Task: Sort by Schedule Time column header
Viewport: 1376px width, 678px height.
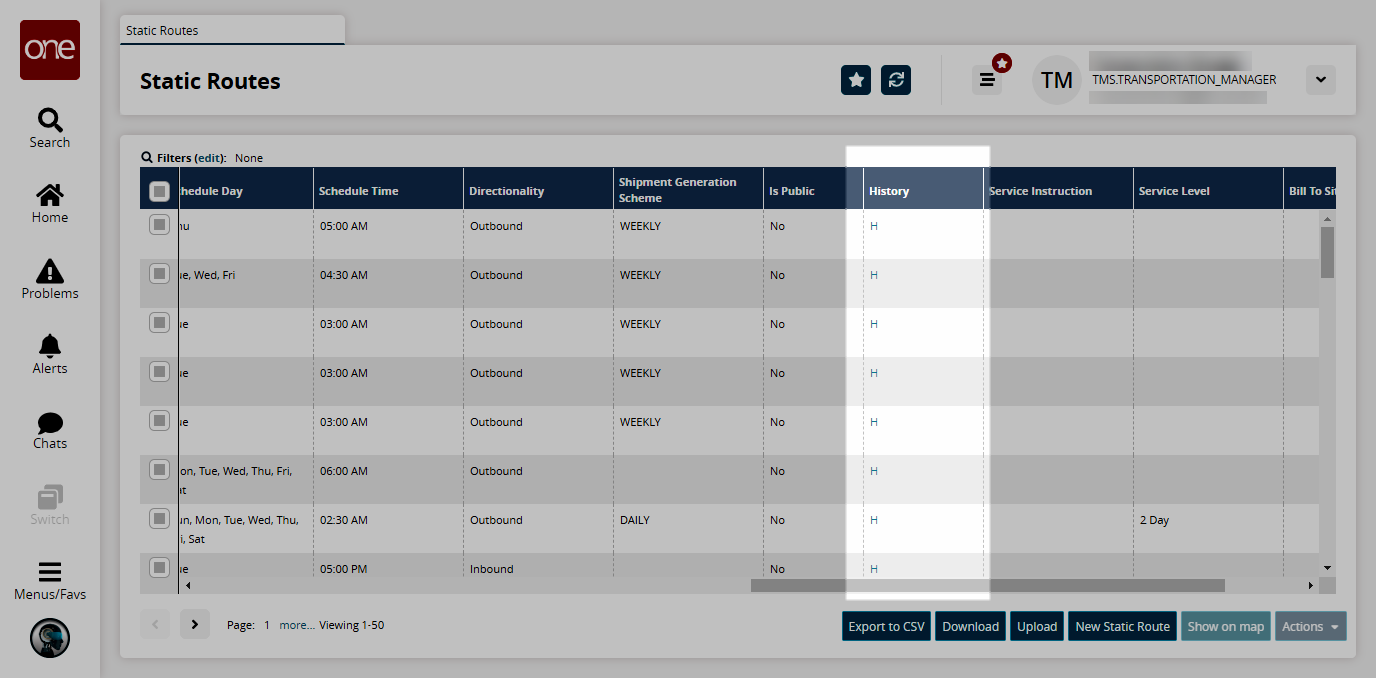Action: (388, 190)
